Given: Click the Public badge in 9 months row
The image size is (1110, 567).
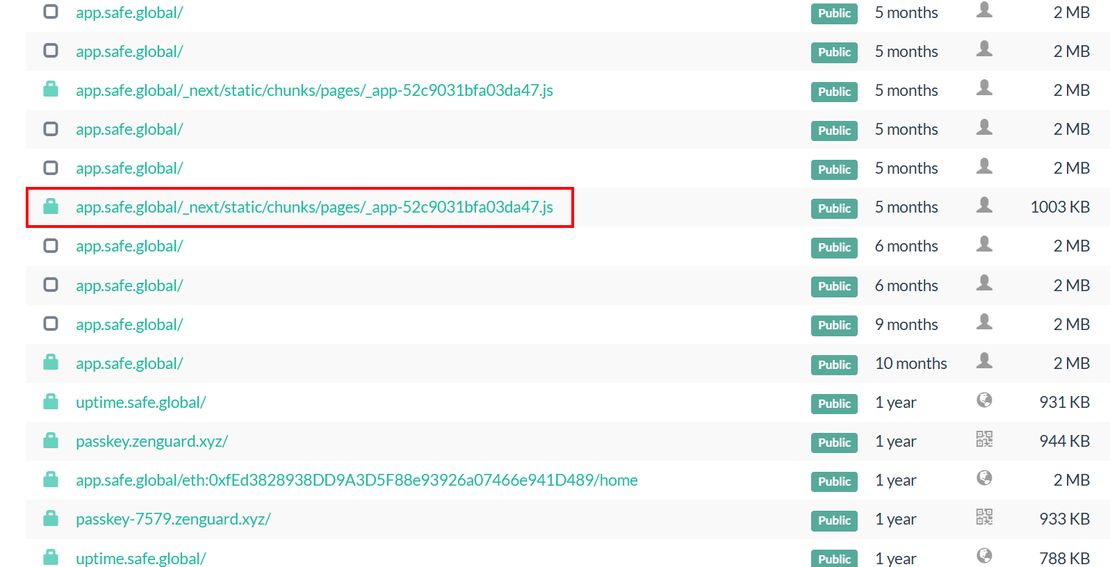Looking at the screenshot, I should pyautogui.click(x=834, y=325).
